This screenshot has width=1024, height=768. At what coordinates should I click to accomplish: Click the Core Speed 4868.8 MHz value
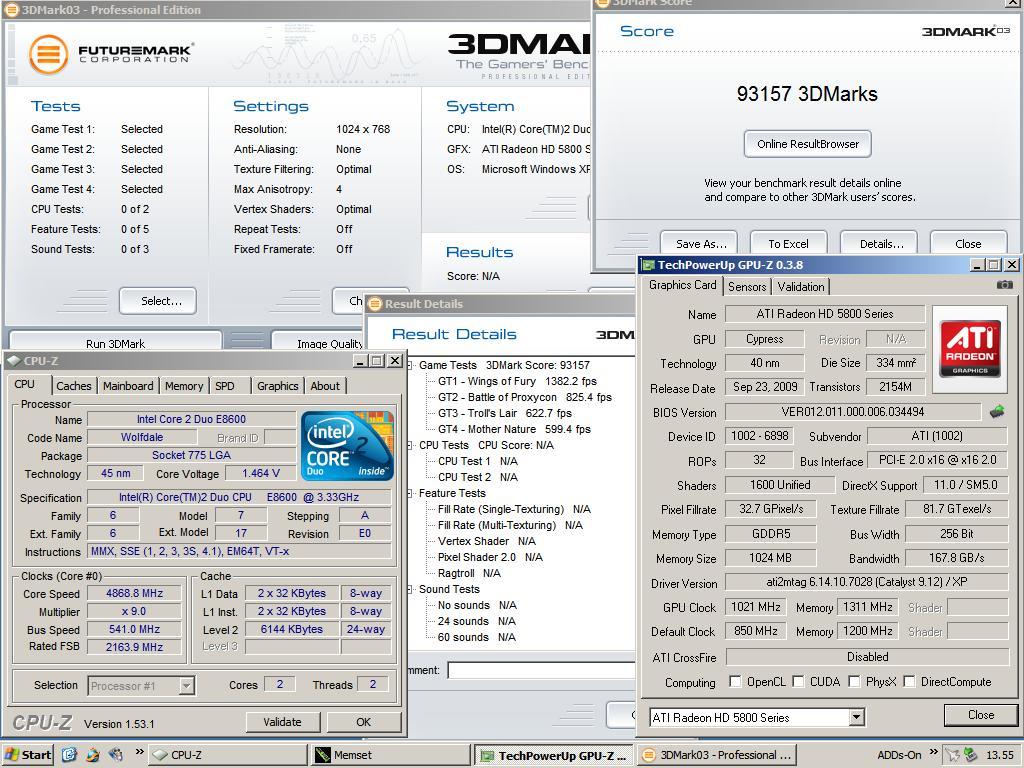pyautogui.click(x=135, y=594)
